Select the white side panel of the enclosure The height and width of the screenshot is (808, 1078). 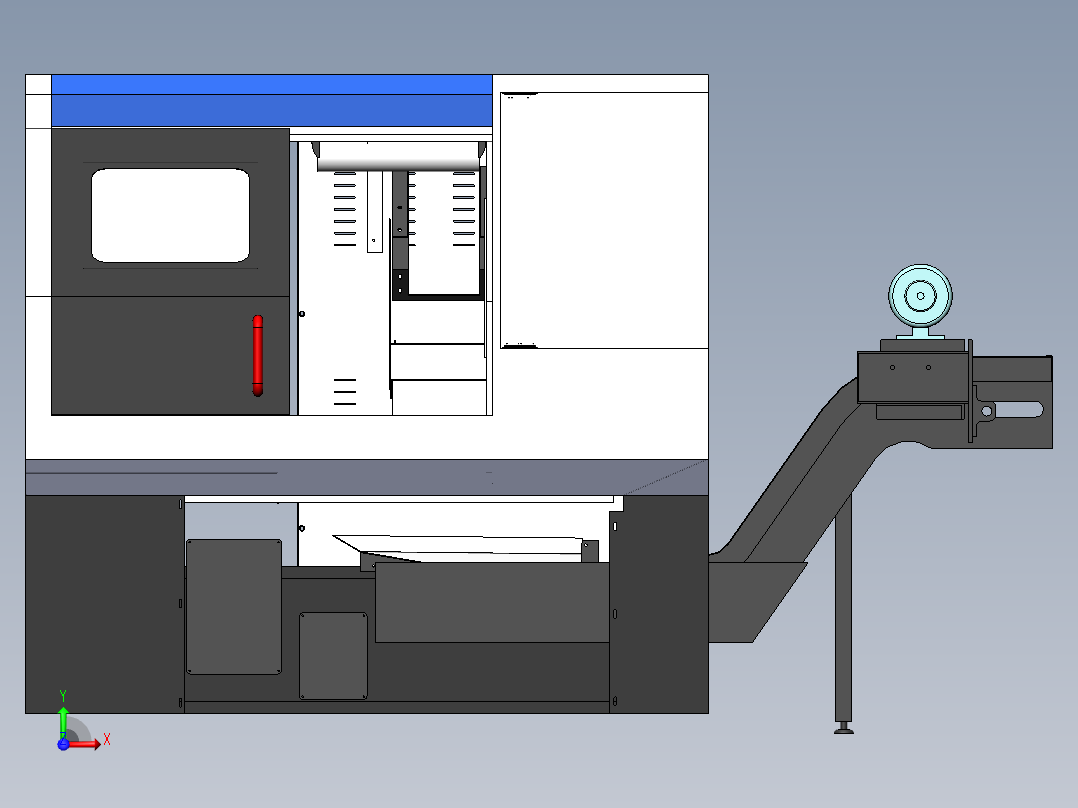click(x=600, y=220)
